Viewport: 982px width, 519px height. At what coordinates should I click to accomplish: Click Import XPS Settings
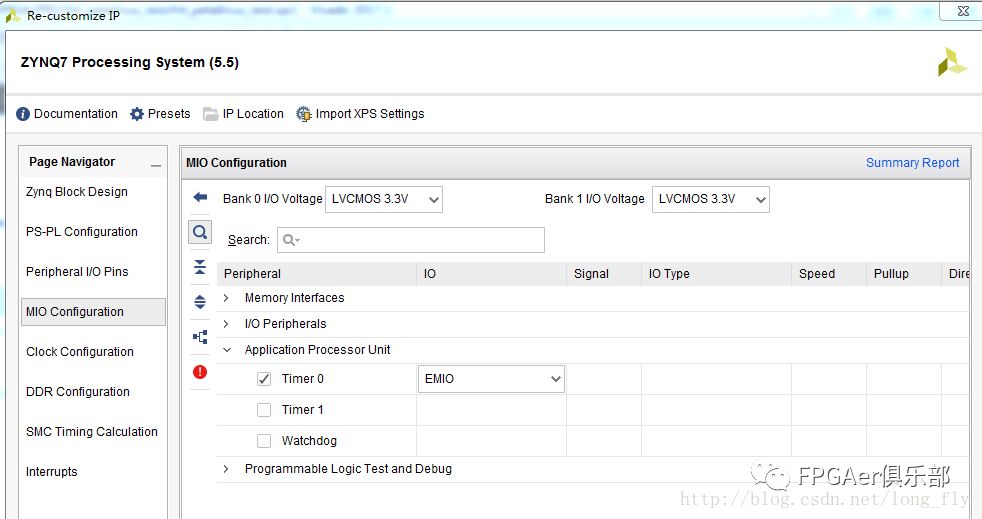coord(360,114)
